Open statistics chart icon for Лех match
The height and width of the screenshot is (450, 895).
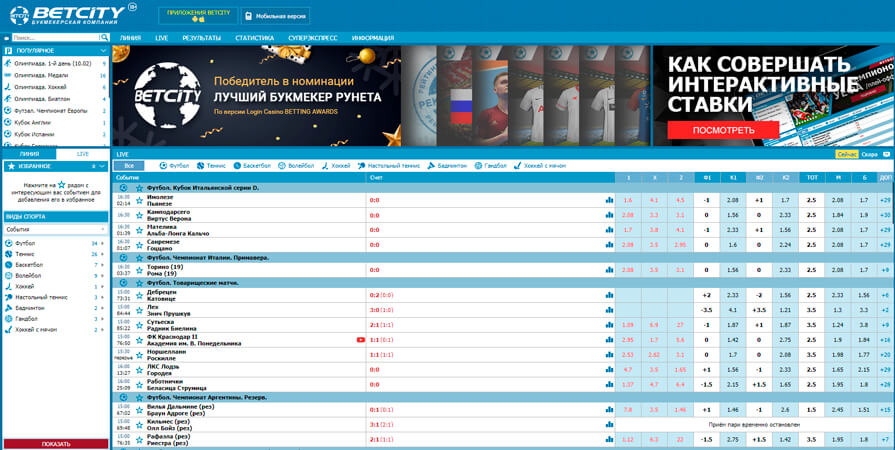(610, 310)
